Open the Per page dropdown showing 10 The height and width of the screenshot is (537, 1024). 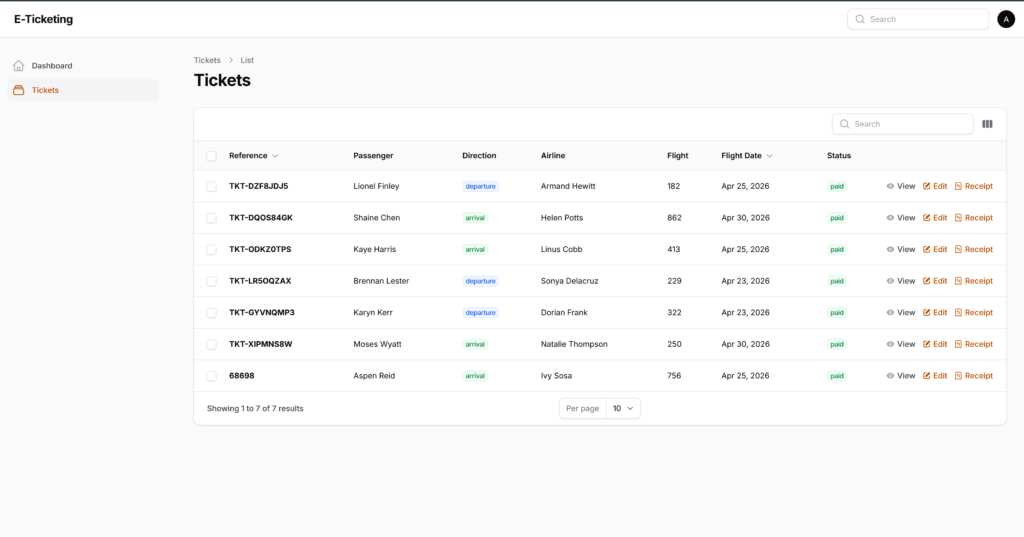tap(623, 408)
